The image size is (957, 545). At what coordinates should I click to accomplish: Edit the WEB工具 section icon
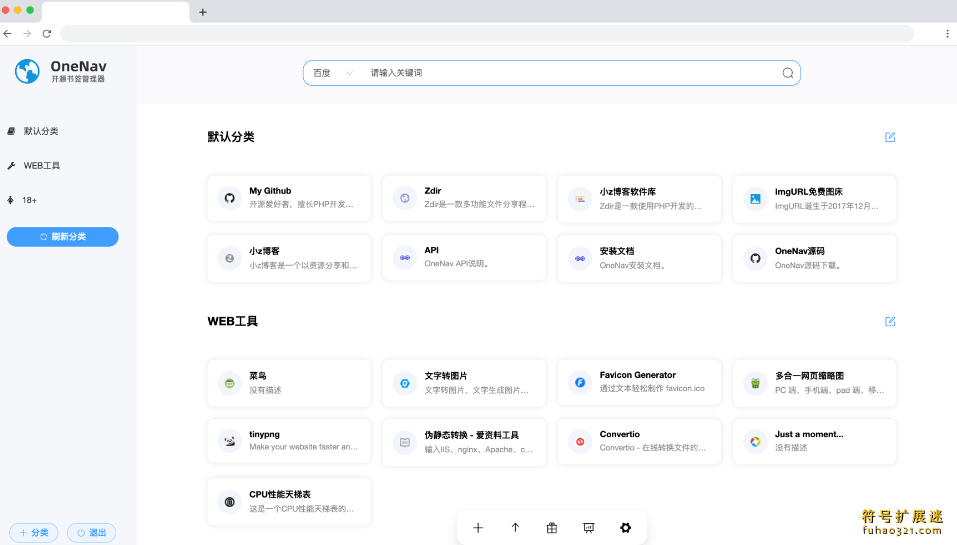coord(890,322)
